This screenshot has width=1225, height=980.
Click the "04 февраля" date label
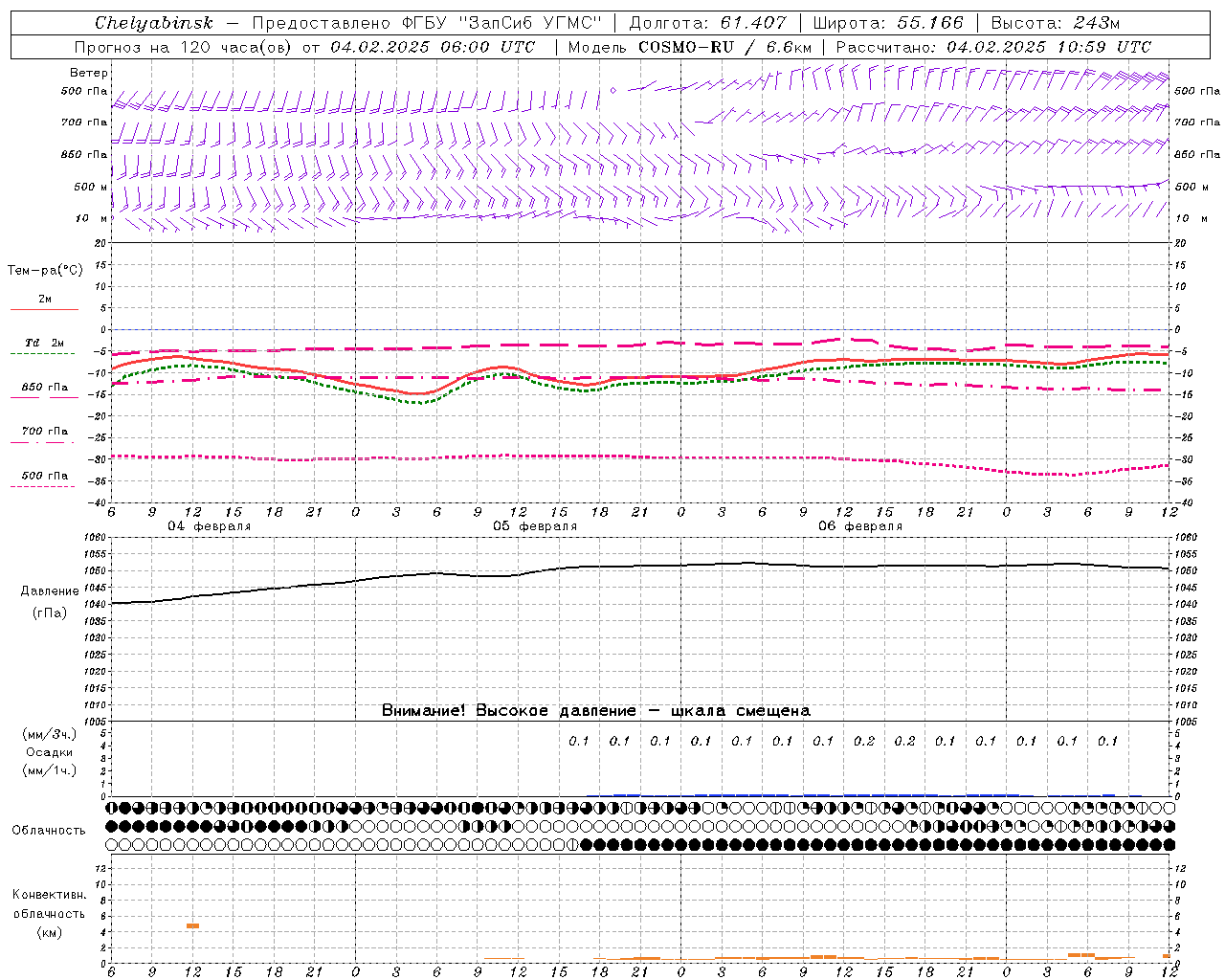210,526
